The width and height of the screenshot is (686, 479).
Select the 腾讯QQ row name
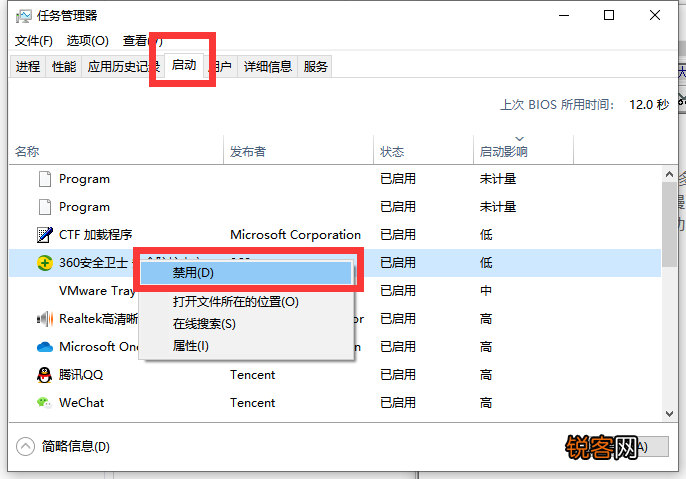tap(81, 375)
